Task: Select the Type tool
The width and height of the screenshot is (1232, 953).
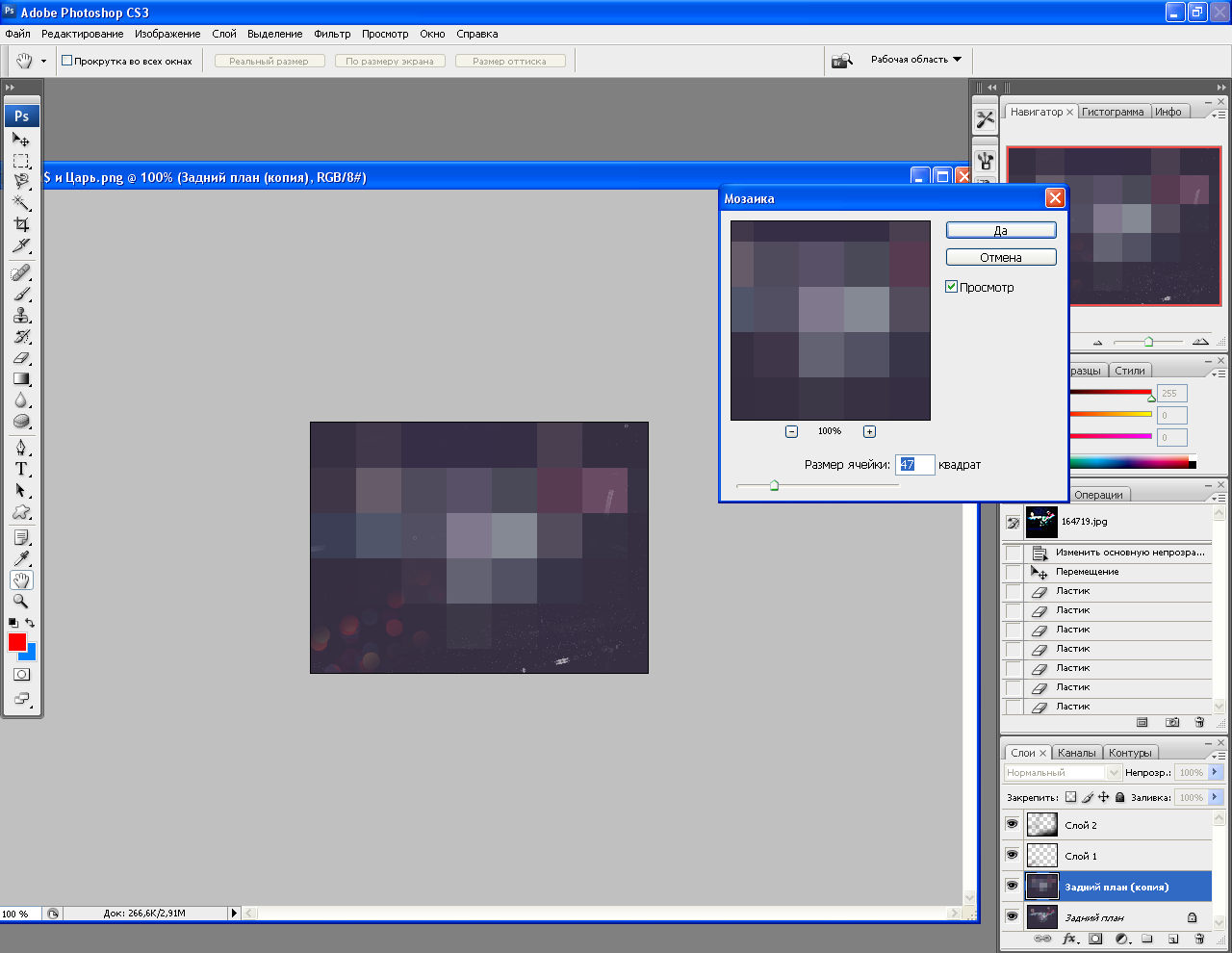Action: pos(21,469)
